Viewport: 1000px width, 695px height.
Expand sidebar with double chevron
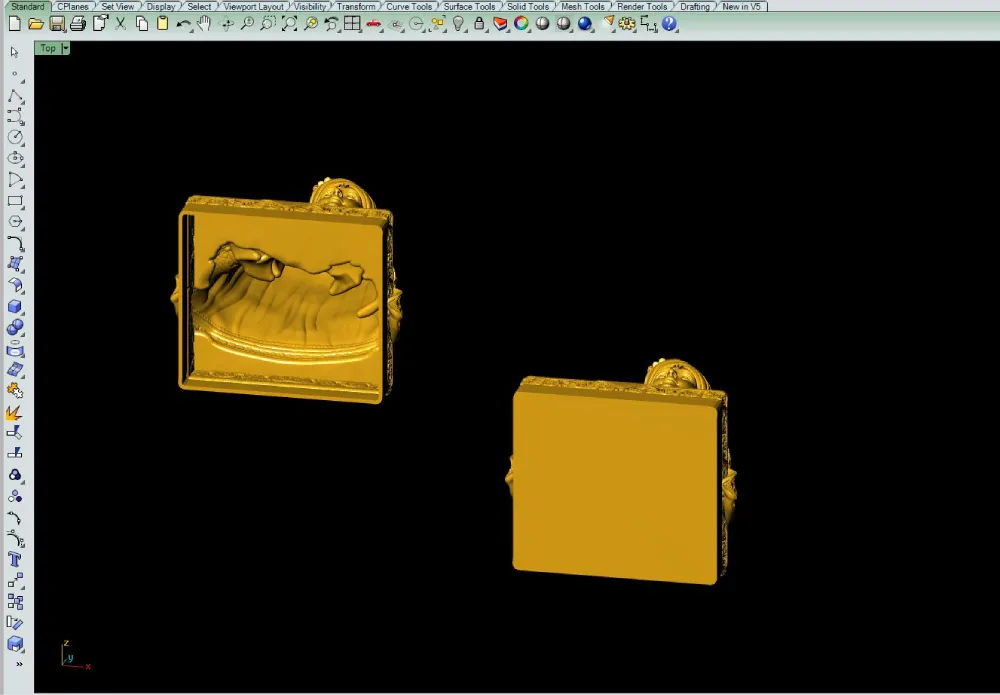coord(19,664)
